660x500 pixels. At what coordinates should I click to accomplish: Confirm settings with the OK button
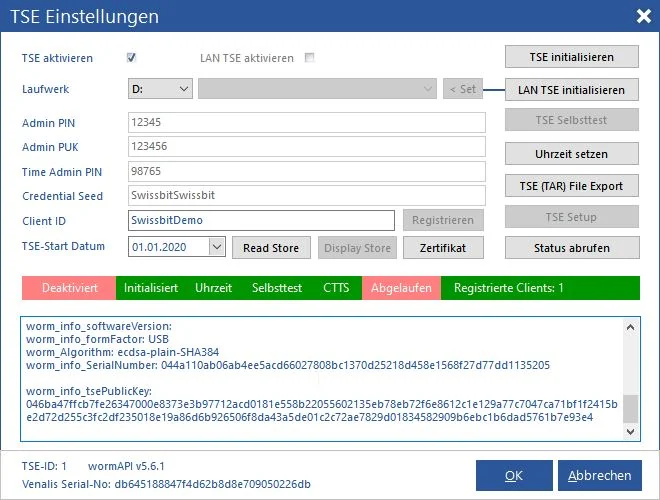514,475
